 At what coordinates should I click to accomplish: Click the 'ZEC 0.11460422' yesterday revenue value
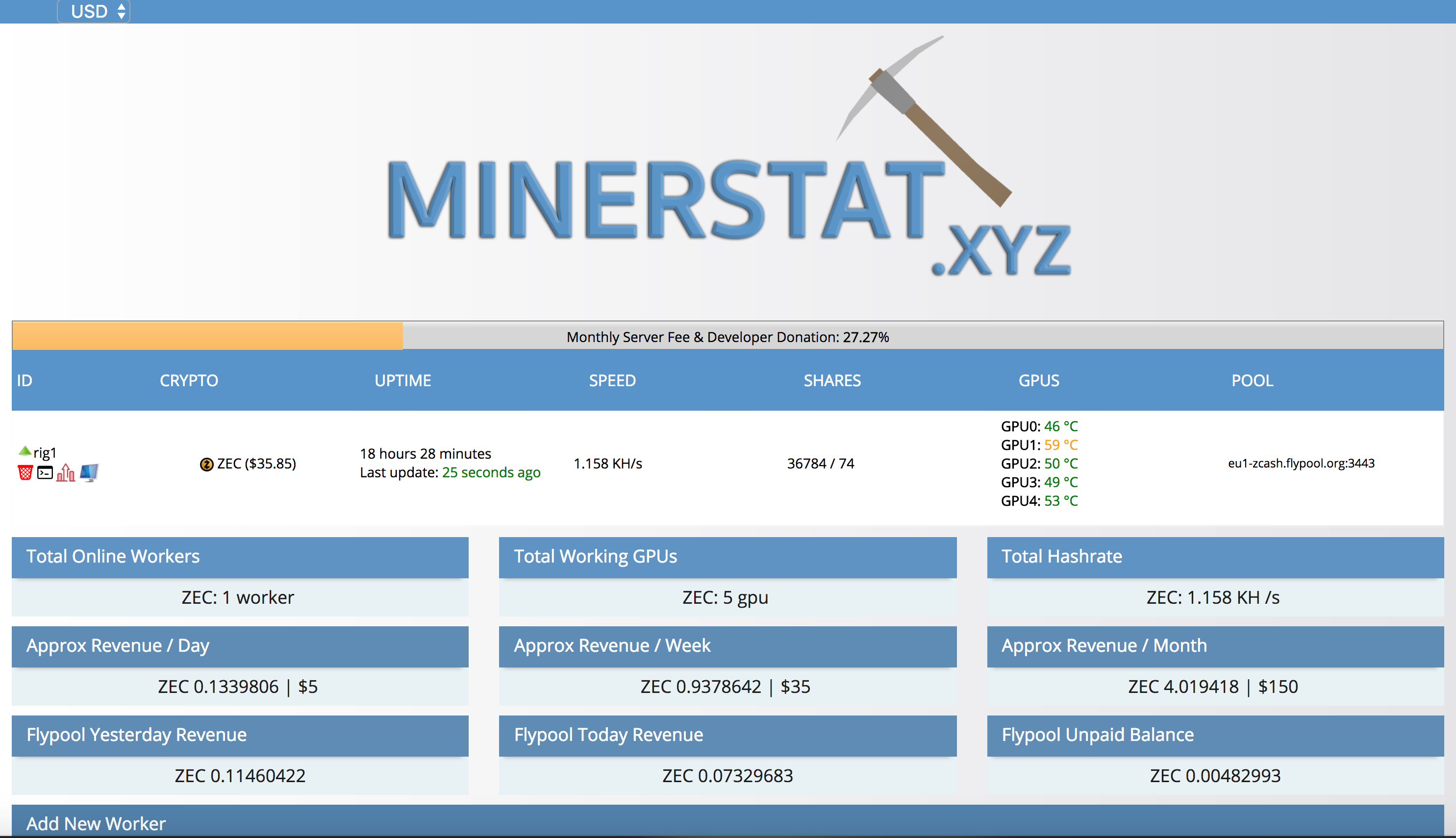(240, 776)
